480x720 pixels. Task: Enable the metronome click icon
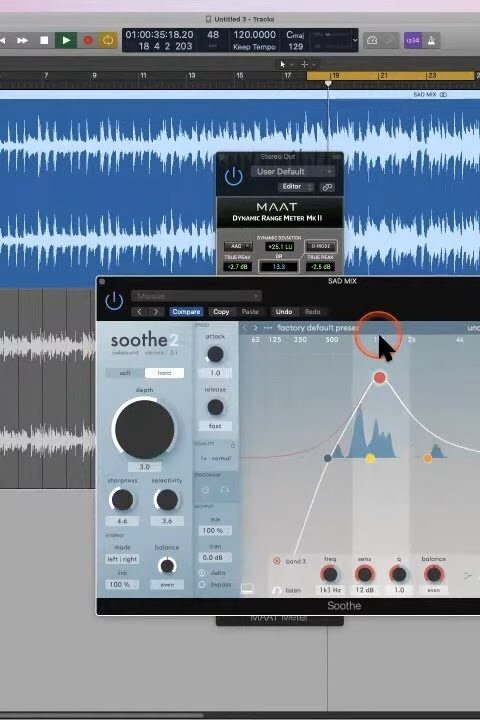coord(431,40)
